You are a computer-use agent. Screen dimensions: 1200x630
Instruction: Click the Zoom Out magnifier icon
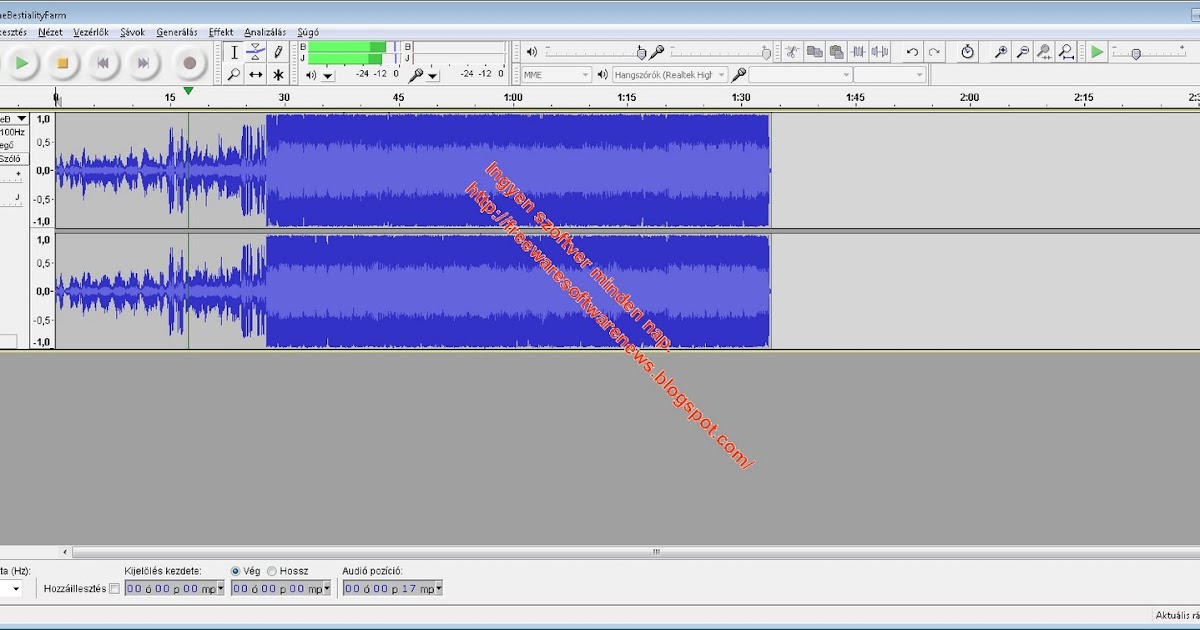point(1023,52)
